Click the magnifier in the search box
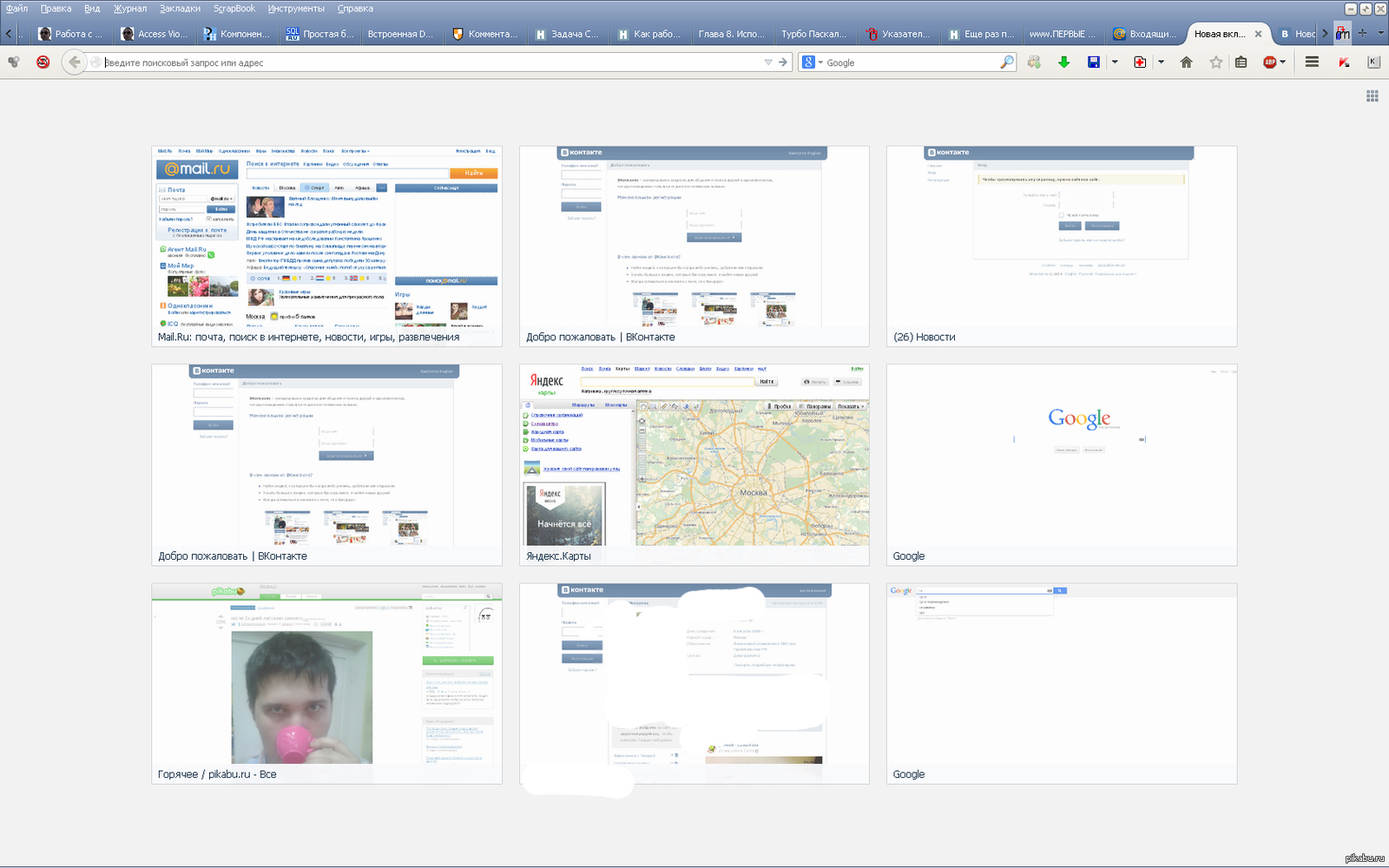This screenshot has width=1389, height=868. coord(1006,62)
